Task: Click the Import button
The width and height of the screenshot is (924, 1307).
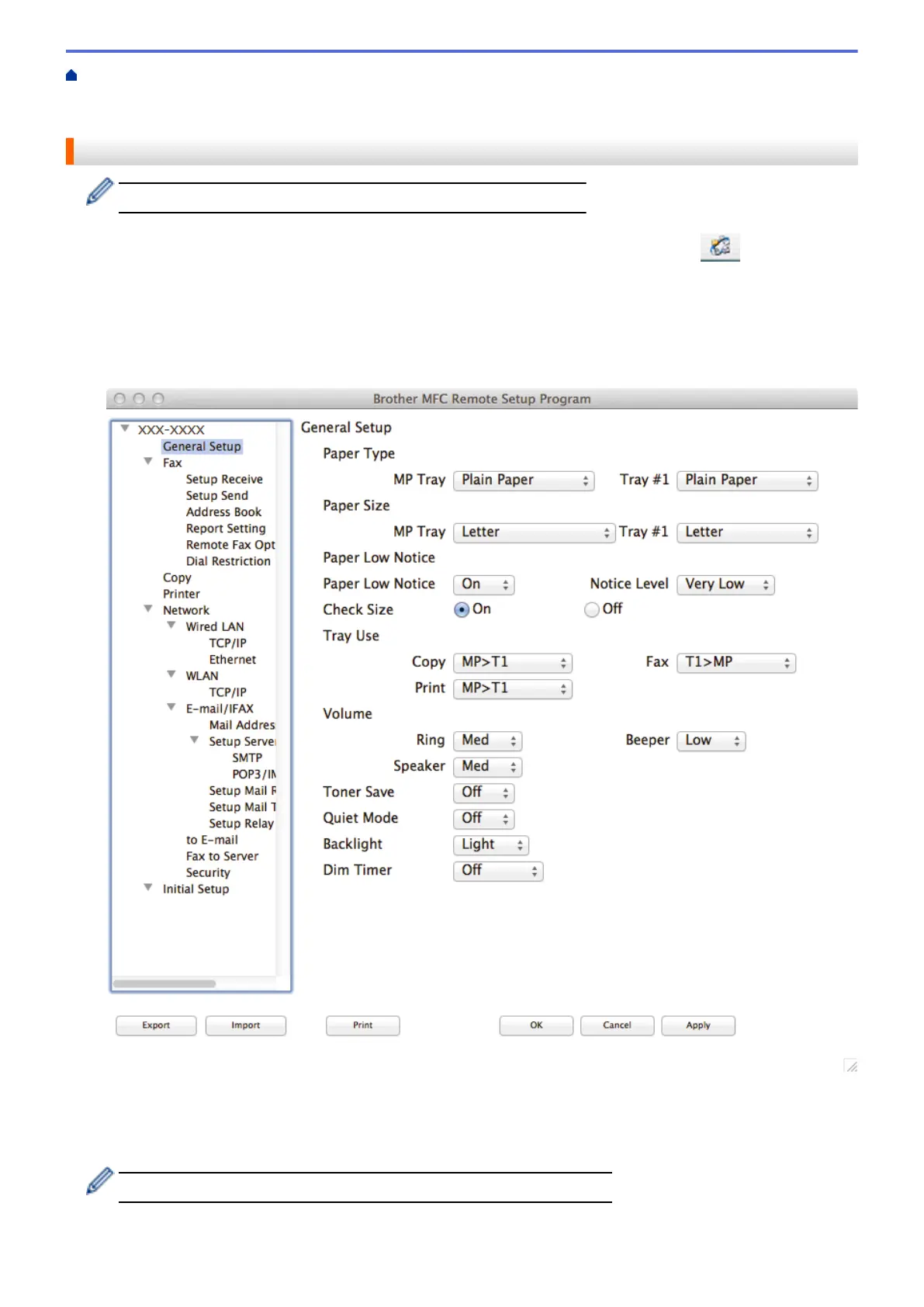Action: (246, 1025)
